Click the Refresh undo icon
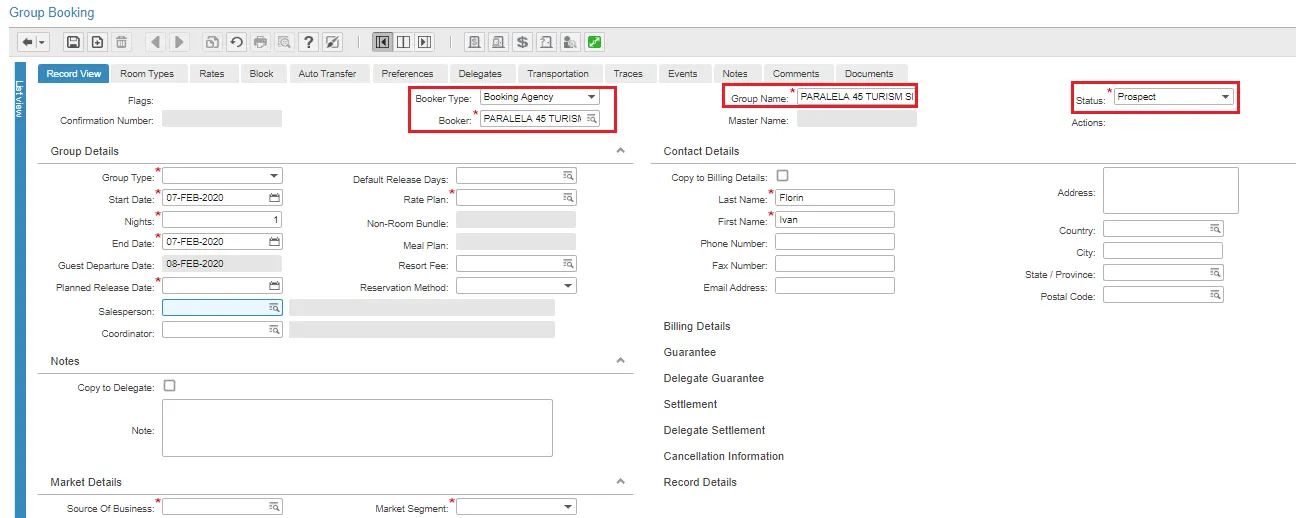The height and width of the screenshot is (518, 1296). pos(236,42)
